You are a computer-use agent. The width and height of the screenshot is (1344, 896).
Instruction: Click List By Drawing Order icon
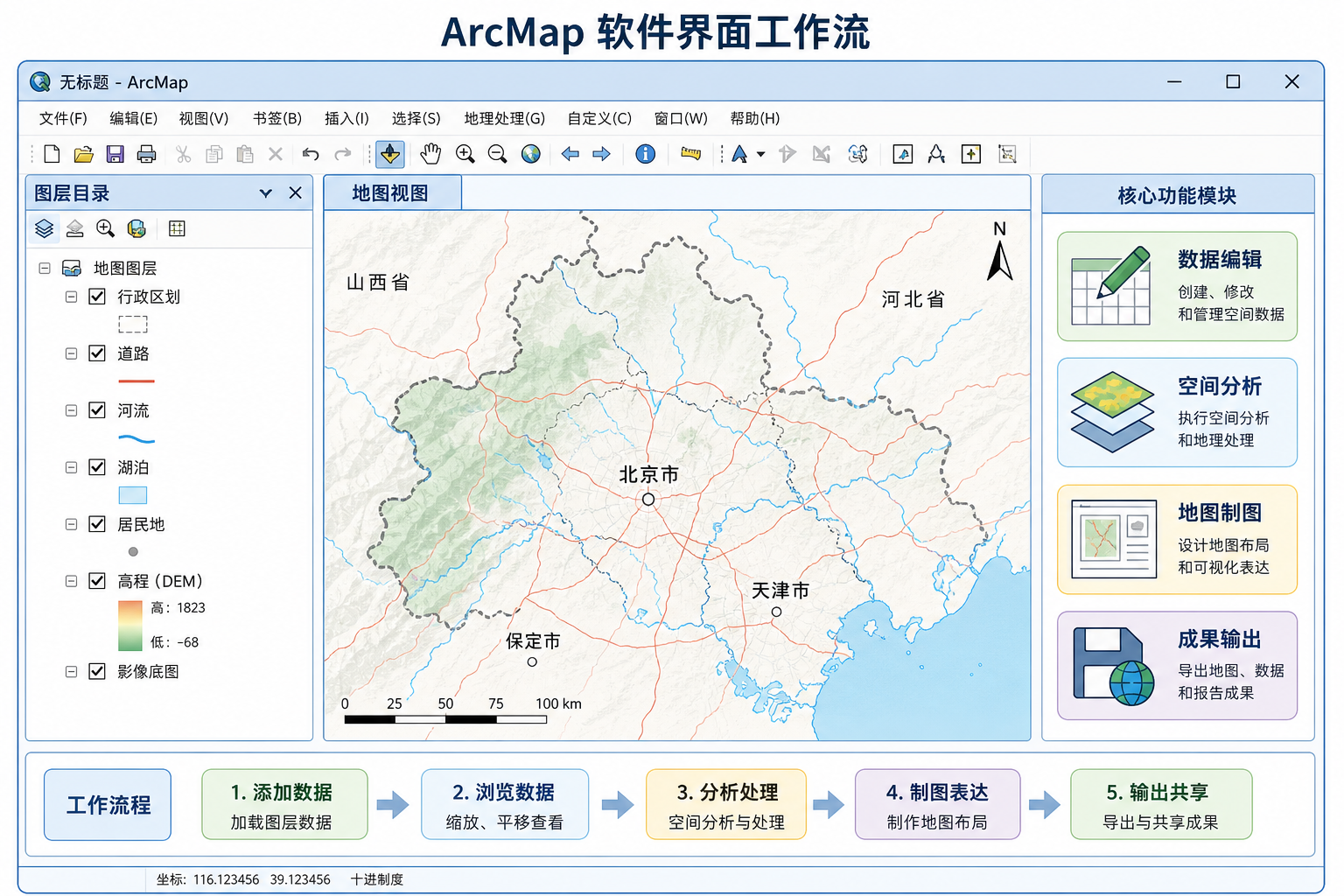(44, 228)
